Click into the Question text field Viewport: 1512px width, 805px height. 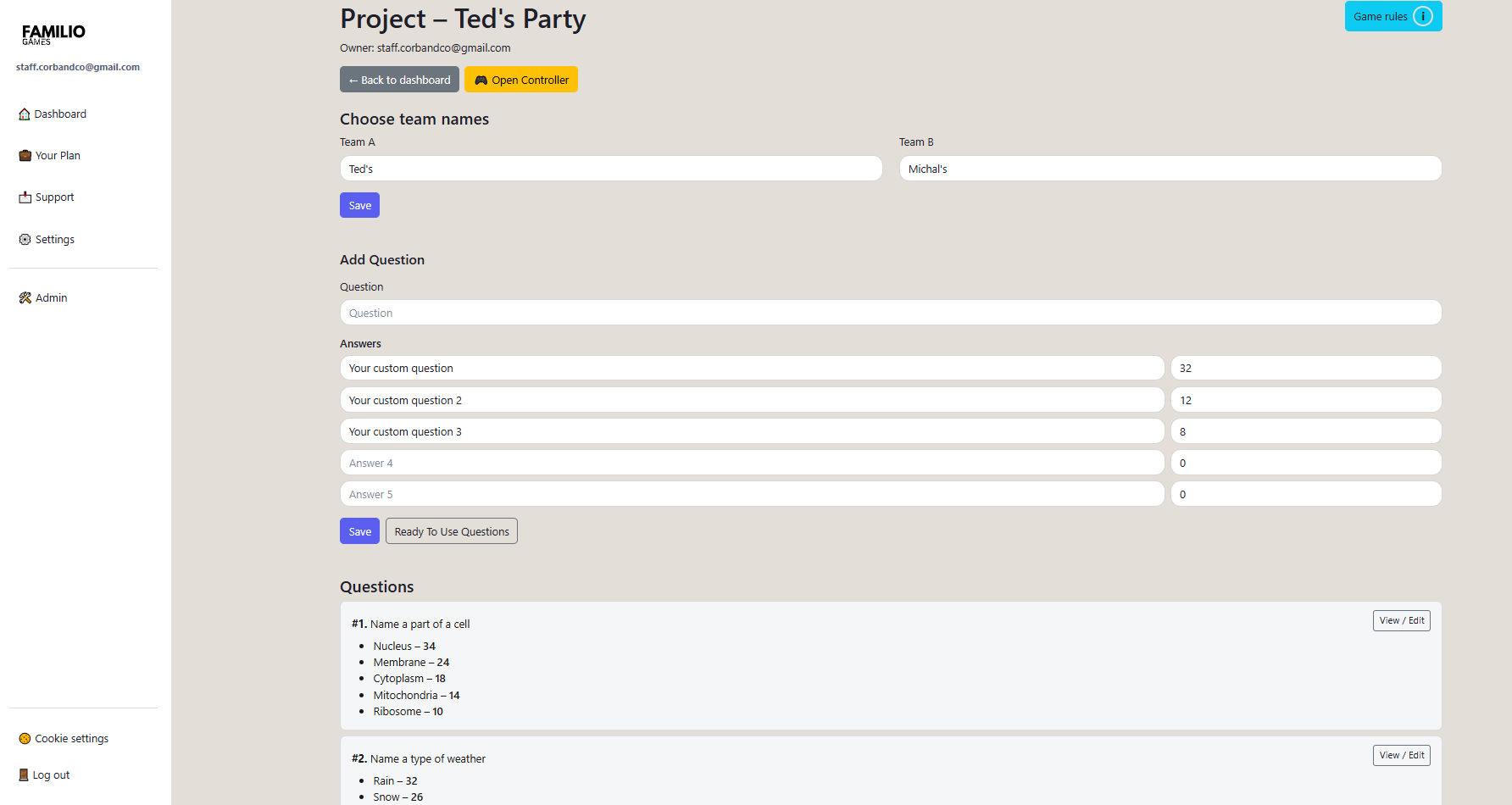coord(891,313)
